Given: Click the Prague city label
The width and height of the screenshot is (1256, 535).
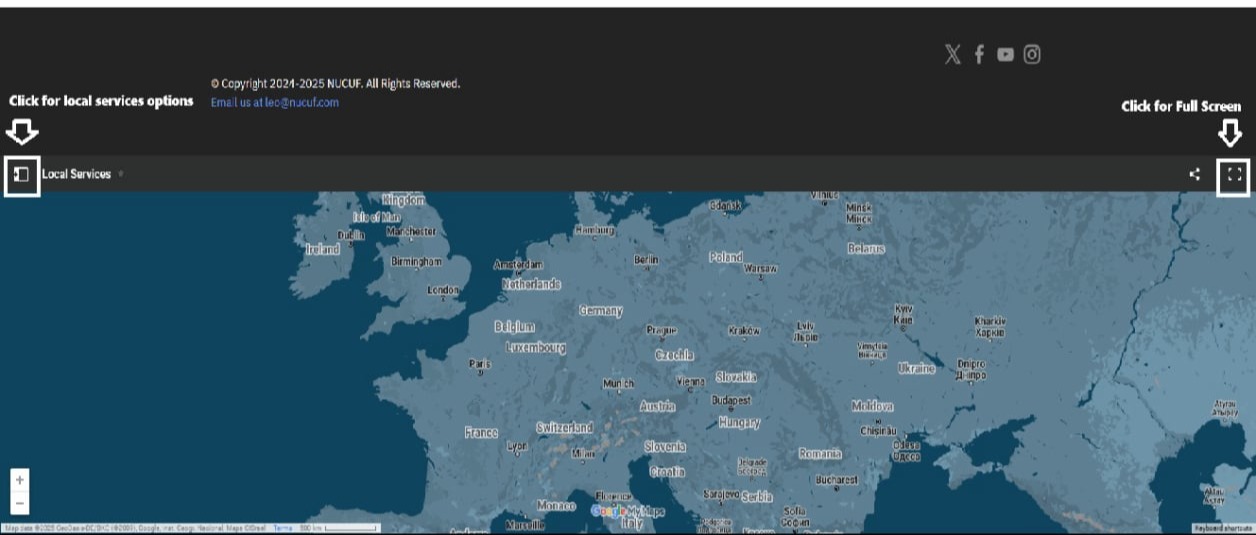Looking at the screenshot, I should click(661, 330).
